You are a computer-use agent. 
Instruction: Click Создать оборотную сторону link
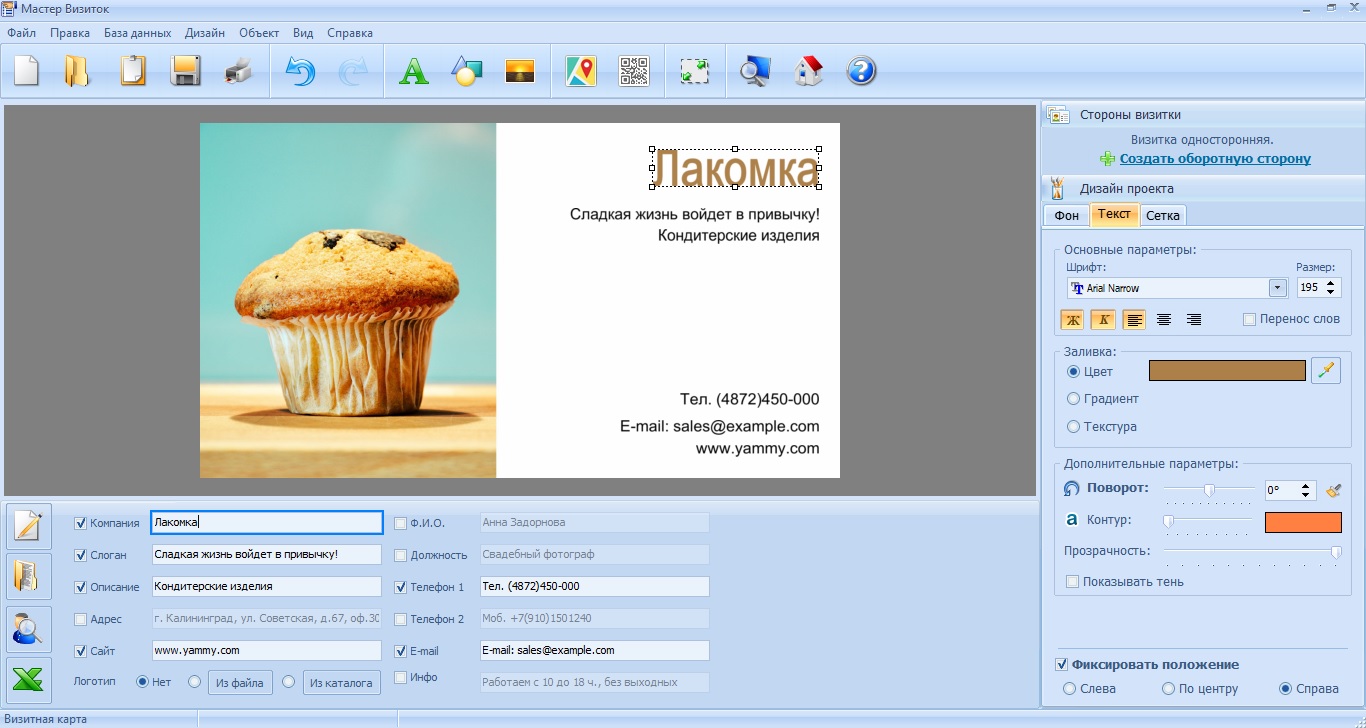1214,159
